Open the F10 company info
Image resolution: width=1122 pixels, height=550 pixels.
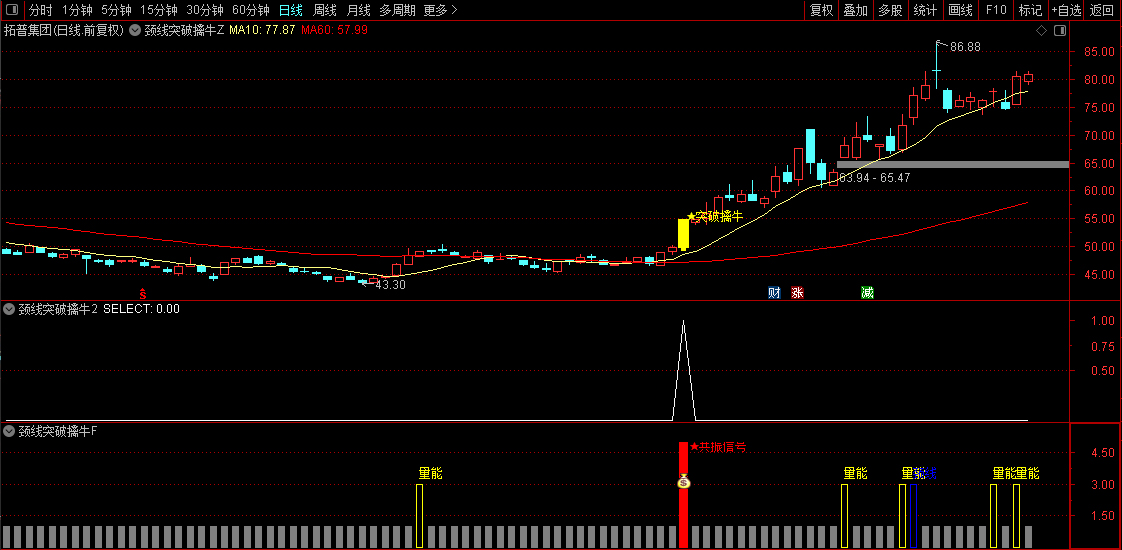coord(995,10)
